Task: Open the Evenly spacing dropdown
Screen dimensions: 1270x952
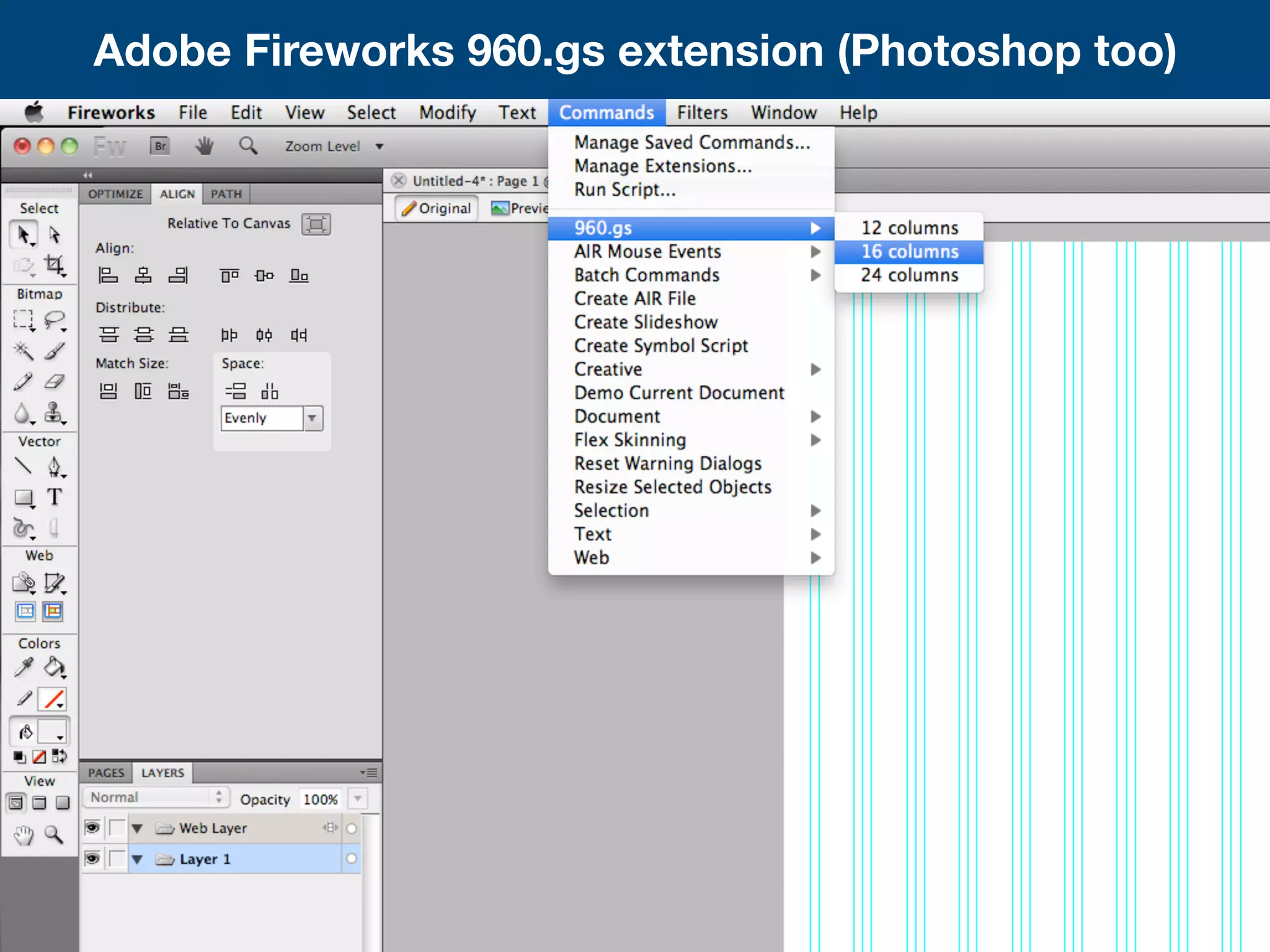Action: point(312,418)
